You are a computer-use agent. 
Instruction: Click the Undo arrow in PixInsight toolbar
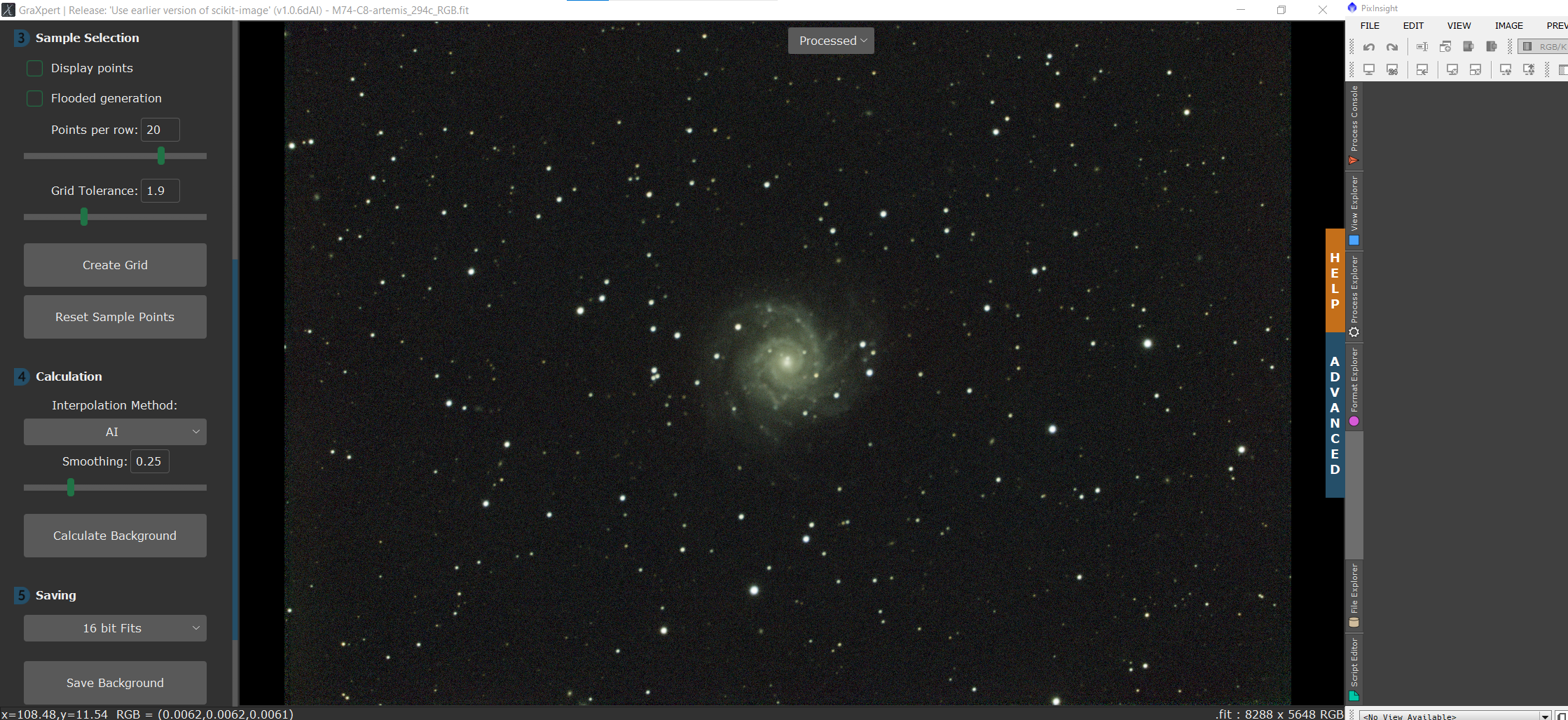point(1368,47)
